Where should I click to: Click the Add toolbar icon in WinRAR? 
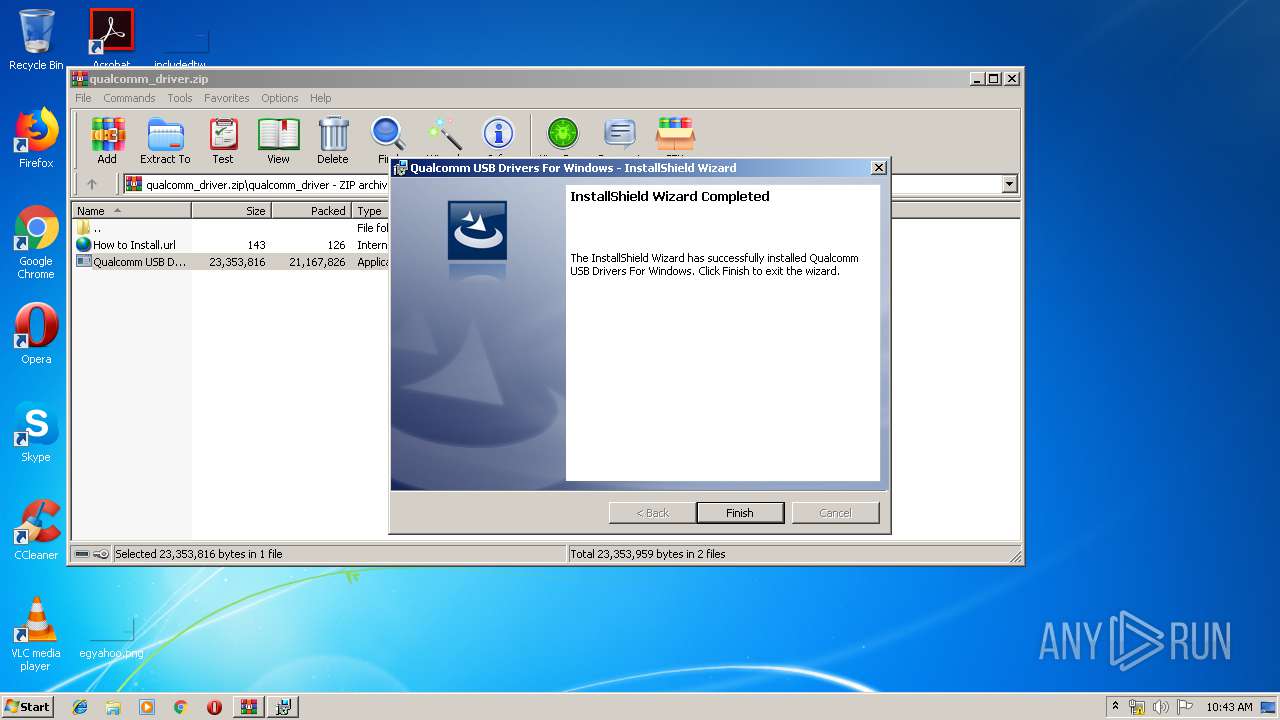[107, 140]
